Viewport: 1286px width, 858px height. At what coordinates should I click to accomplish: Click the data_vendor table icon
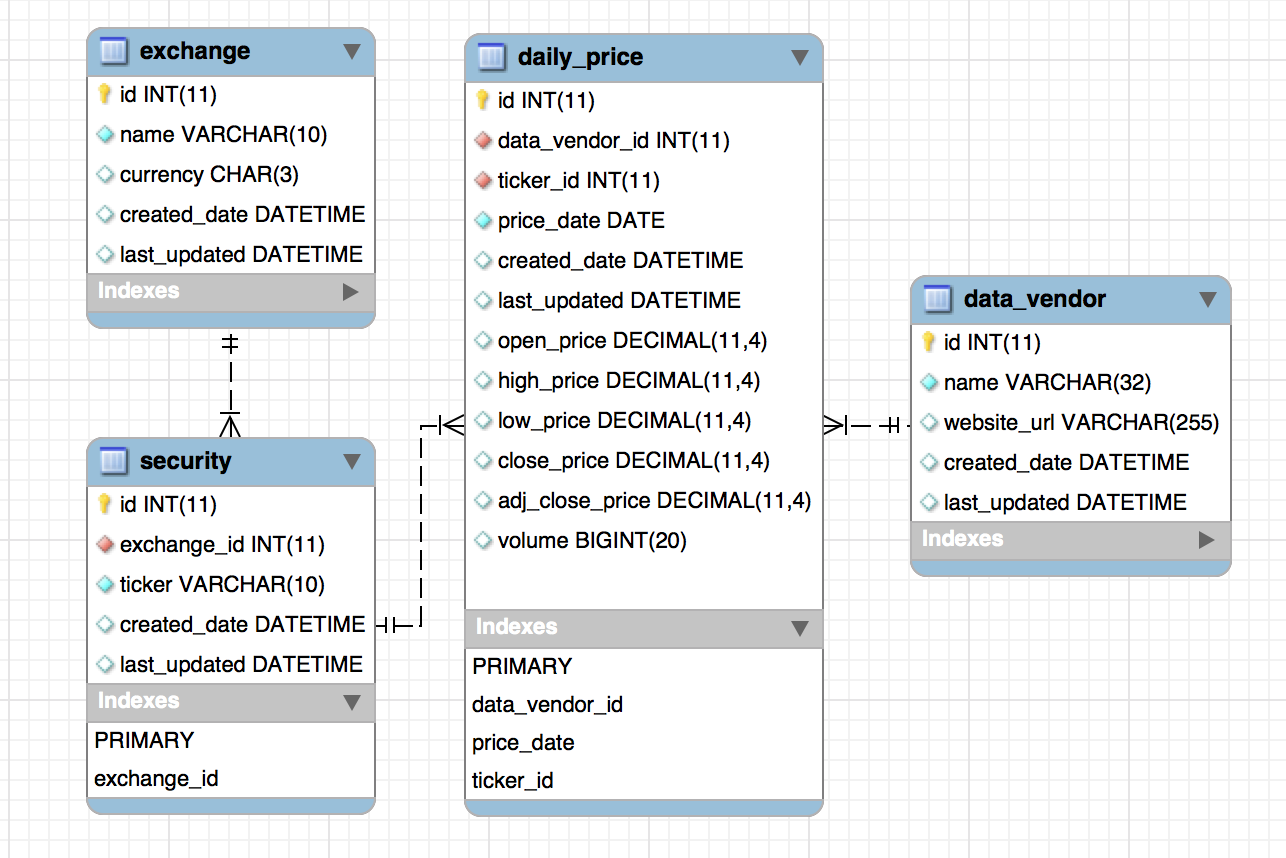[938, 299]
